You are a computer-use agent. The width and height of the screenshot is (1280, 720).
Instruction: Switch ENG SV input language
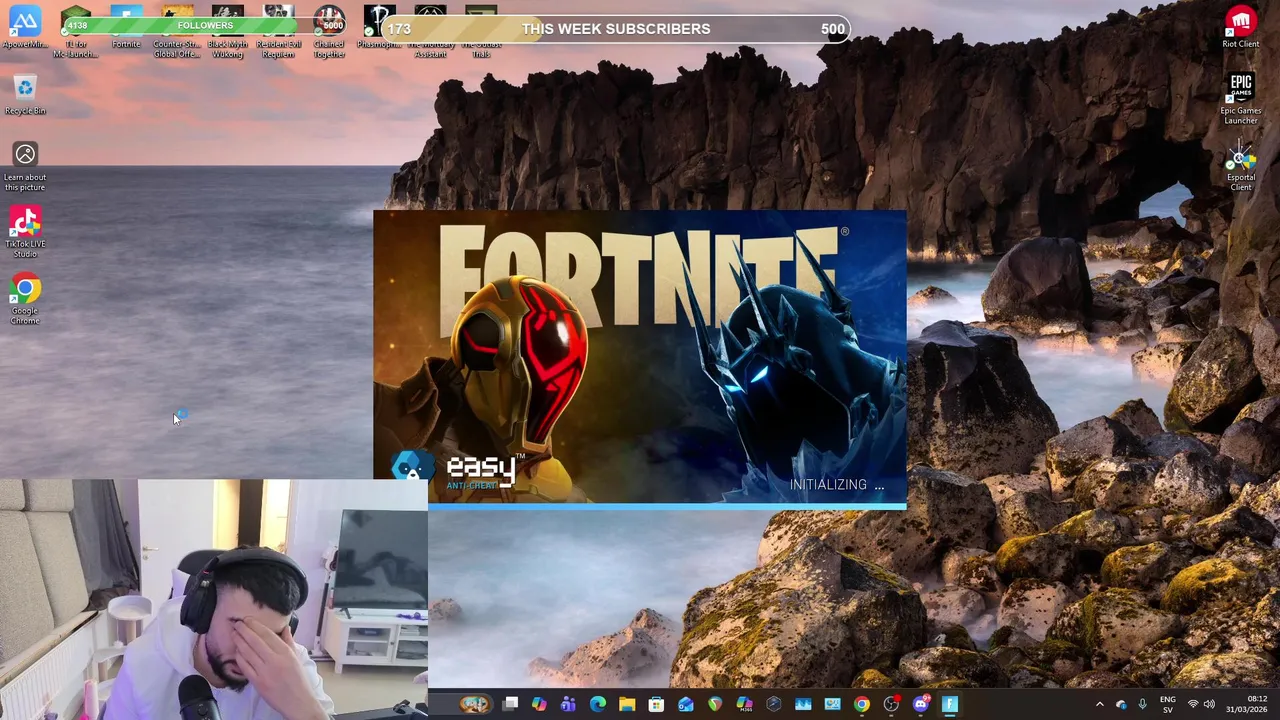1168,705
